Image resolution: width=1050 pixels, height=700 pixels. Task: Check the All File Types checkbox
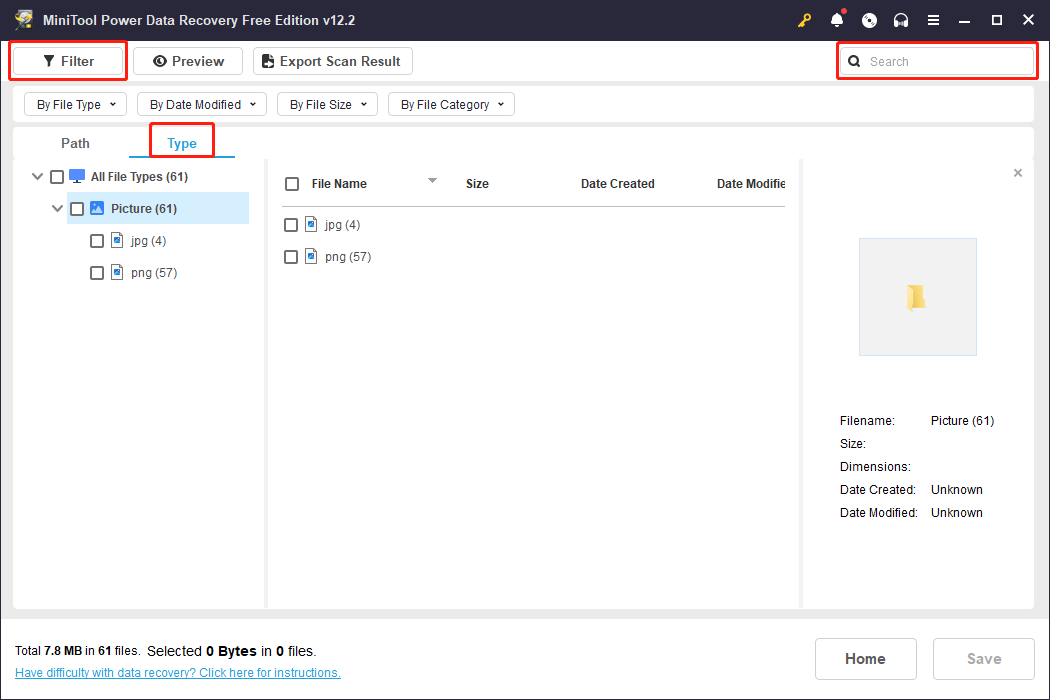click(57, 177)
